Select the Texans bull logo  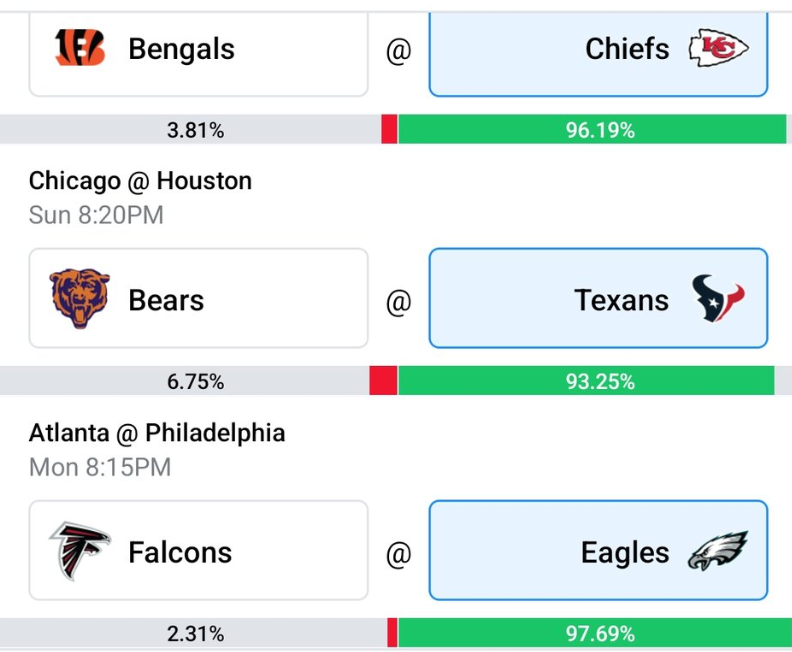pos(718,299)
